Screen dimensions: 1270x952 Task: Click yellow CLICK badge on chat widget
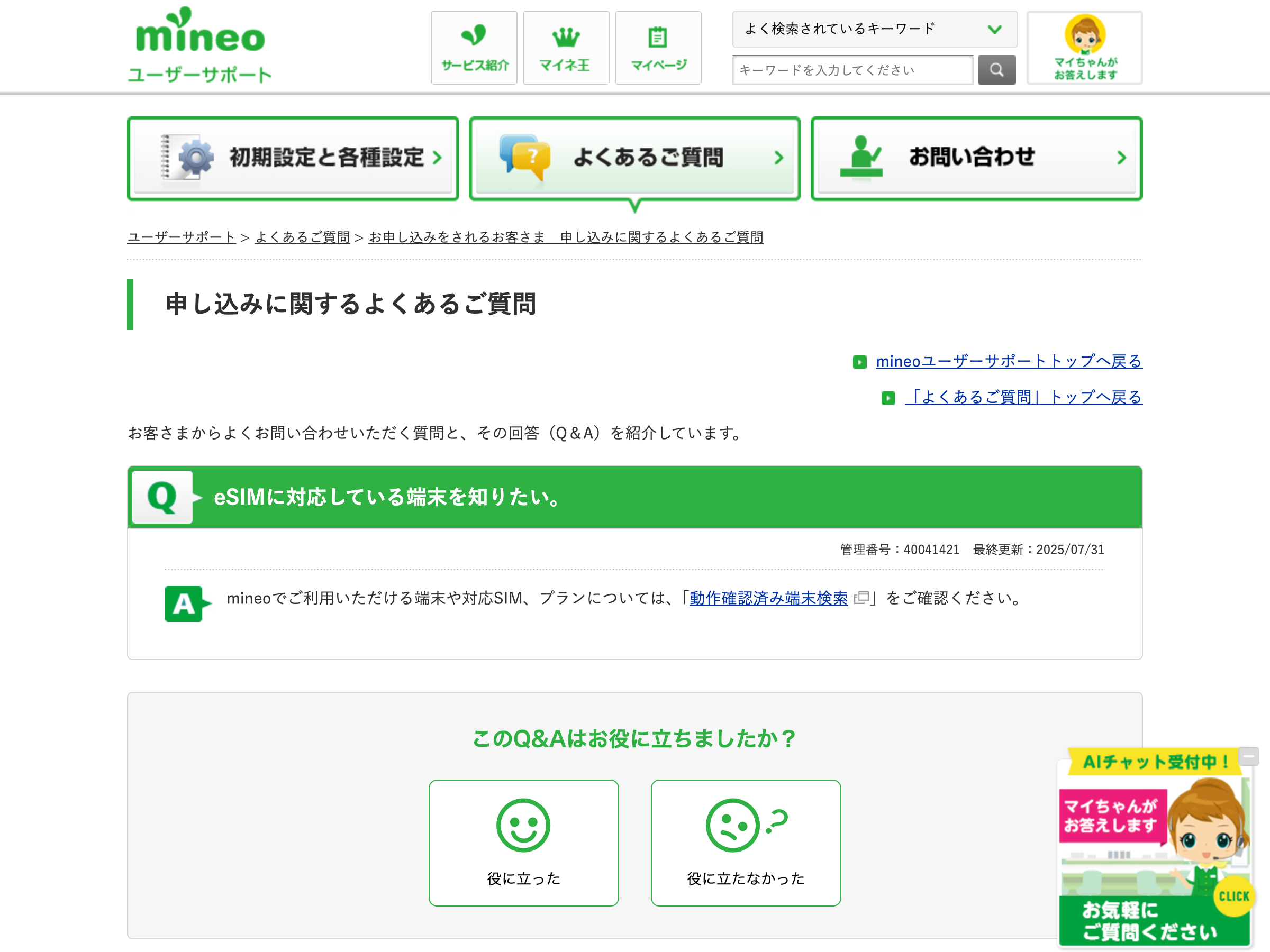tap(1234, 896)
